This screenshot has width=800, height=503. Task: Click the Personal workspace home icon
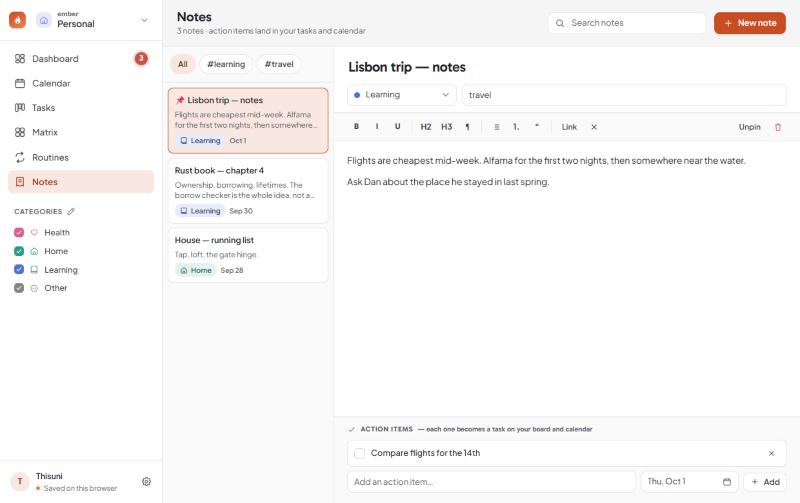44,20
